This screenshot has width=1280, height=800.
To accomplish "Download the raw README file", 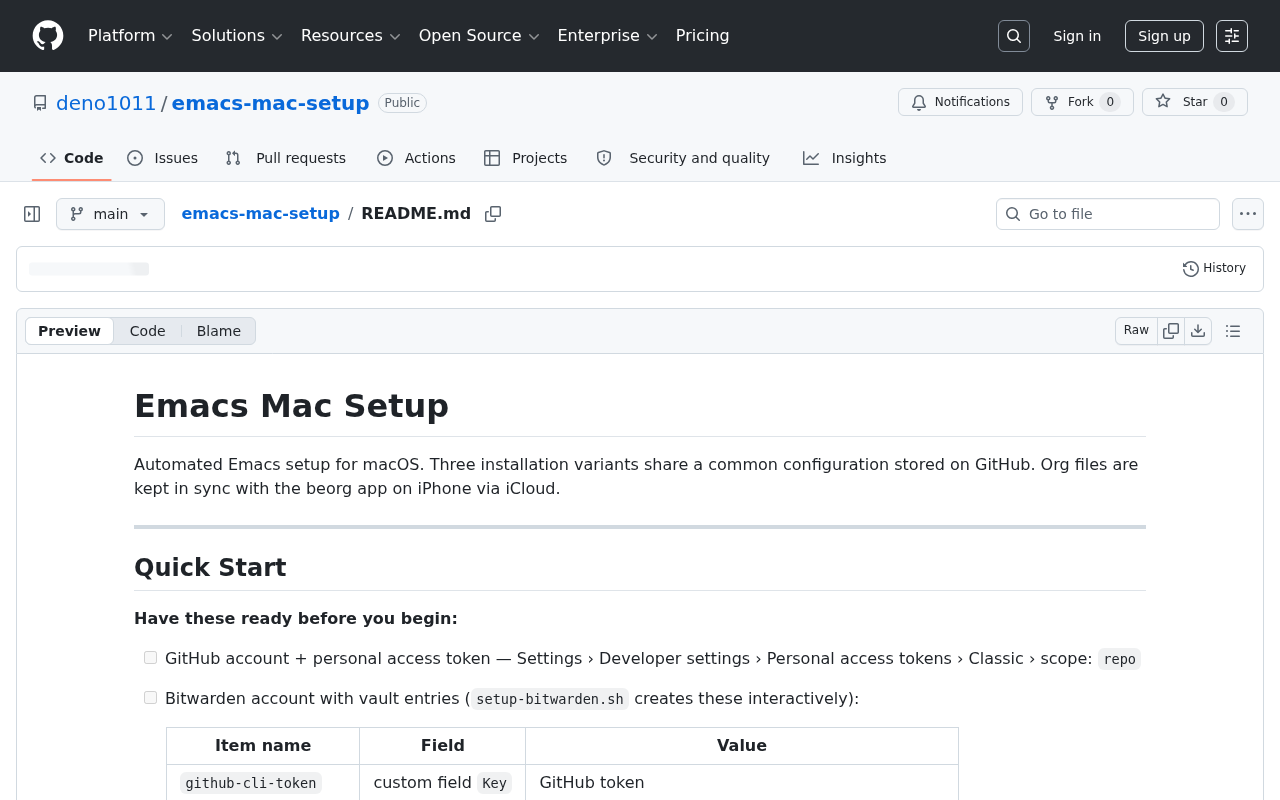I will [x=1198, y=331].
